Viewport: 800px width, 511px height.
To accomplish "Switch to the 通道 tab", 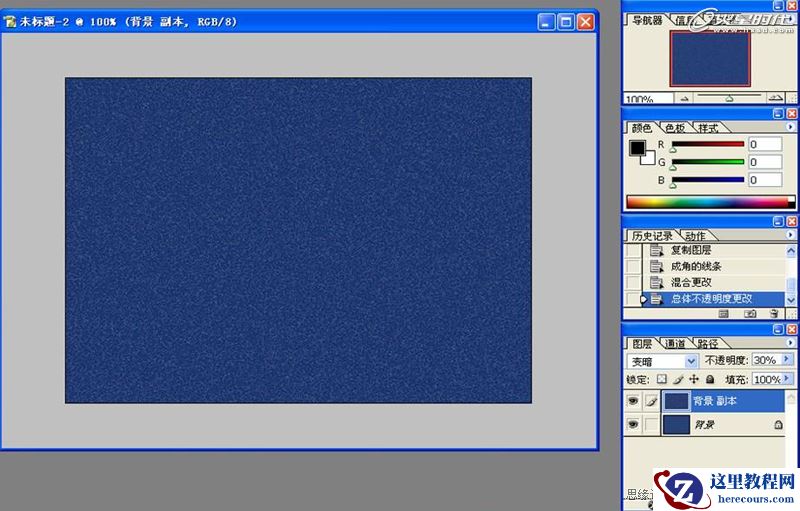I will click(674, 344).
